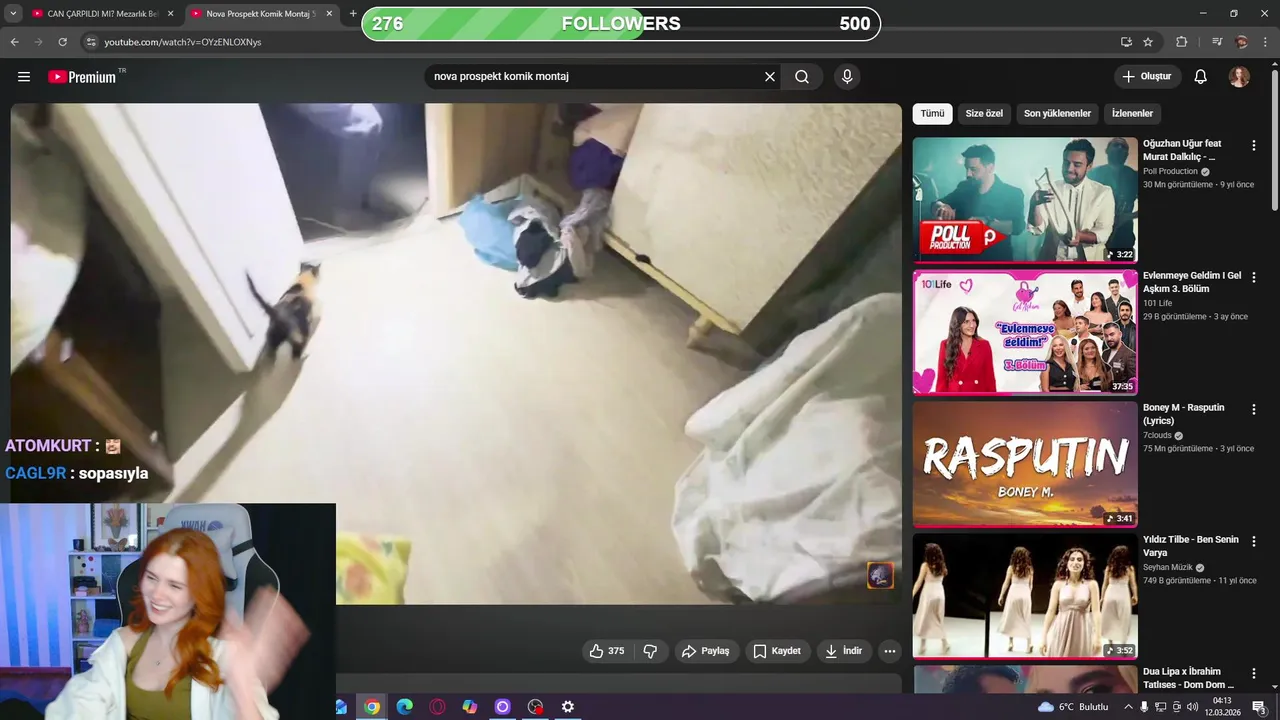Viewport: 1280px width, 720px height.
Task: Open the Windows notification center icon
Action: 1260,707
